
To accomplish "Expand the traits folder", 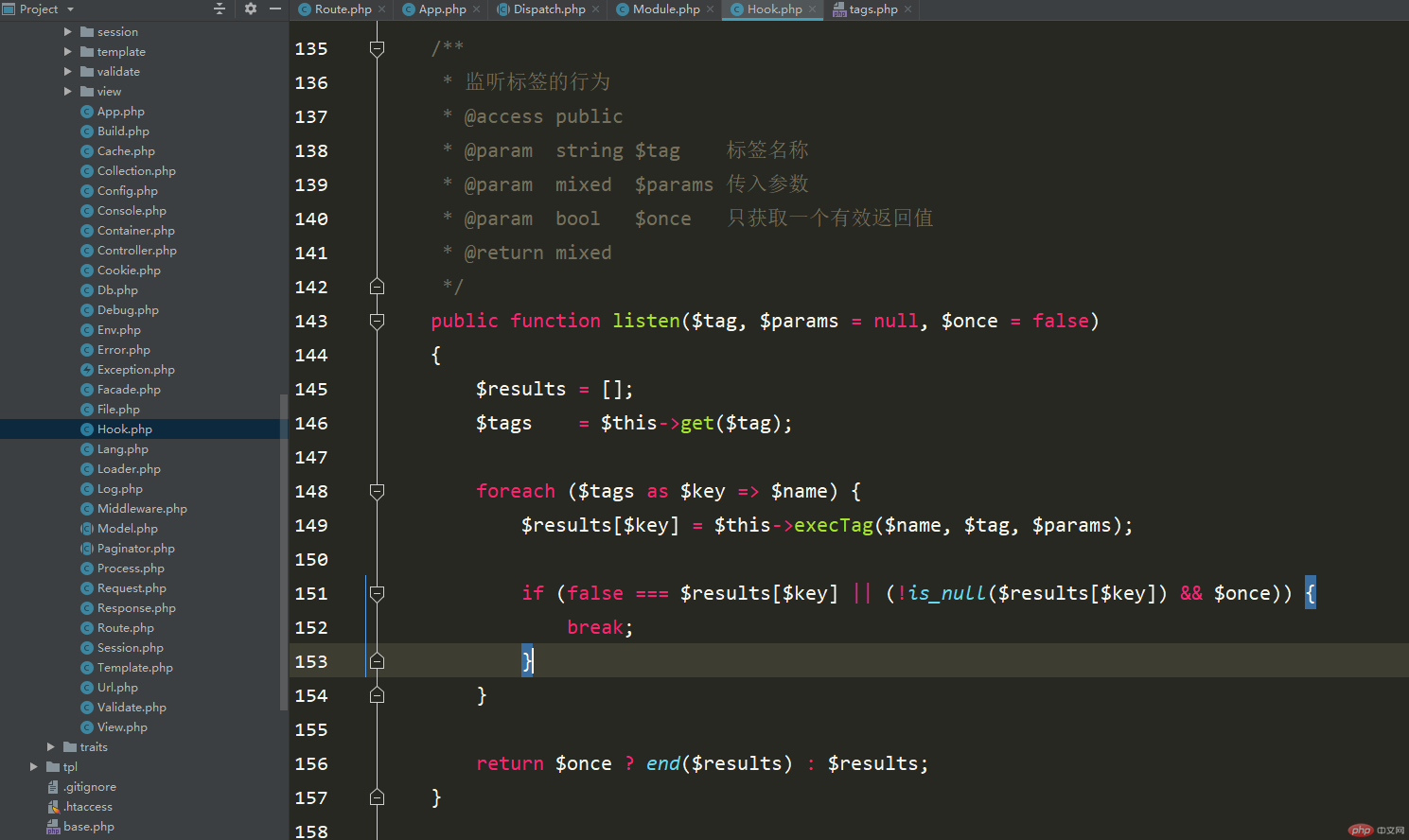I will click(x=51, y=747).
